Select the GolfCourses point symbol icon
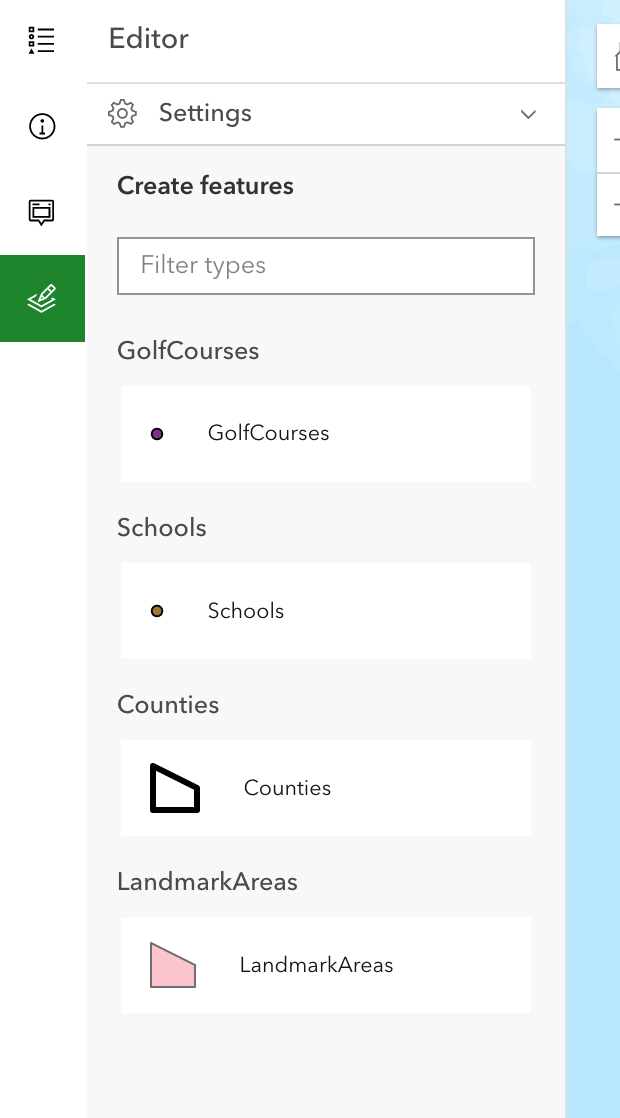This screenshot has width=620, height=1118. pos(157,433)
